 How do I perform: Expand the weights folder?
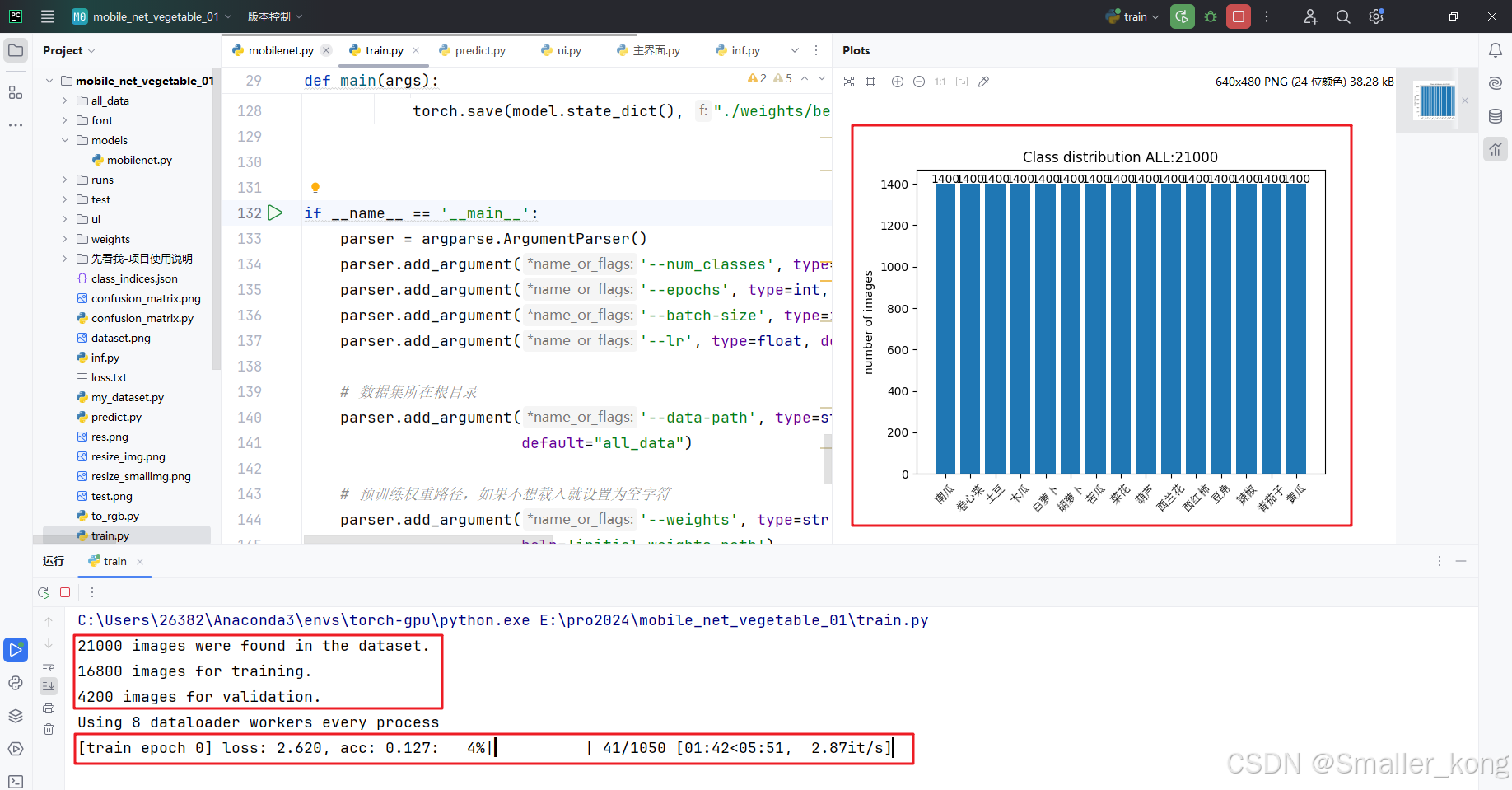[65, 239]
